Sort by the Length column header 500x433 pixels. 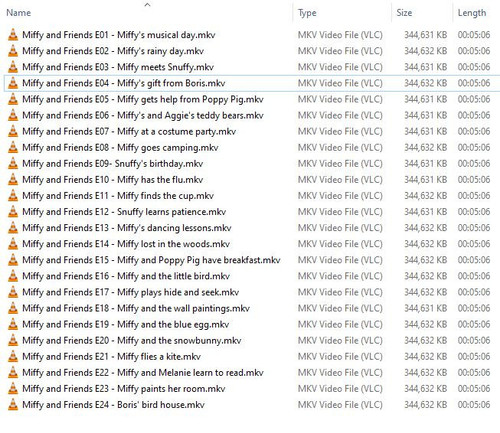click(472, 13)
